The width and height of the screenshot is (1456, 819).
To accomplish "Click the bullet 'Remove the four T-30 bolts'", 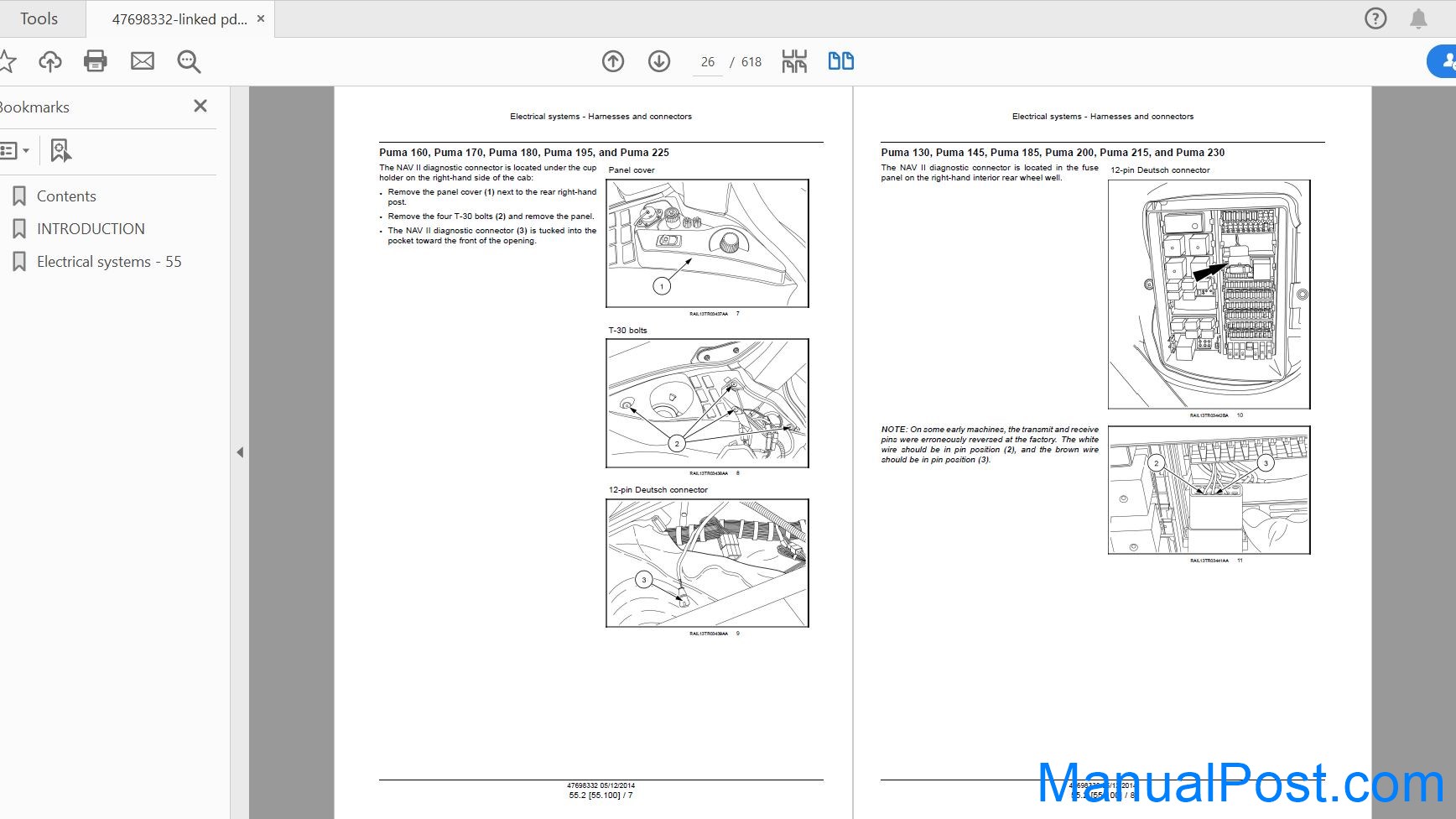I will 491,216.
